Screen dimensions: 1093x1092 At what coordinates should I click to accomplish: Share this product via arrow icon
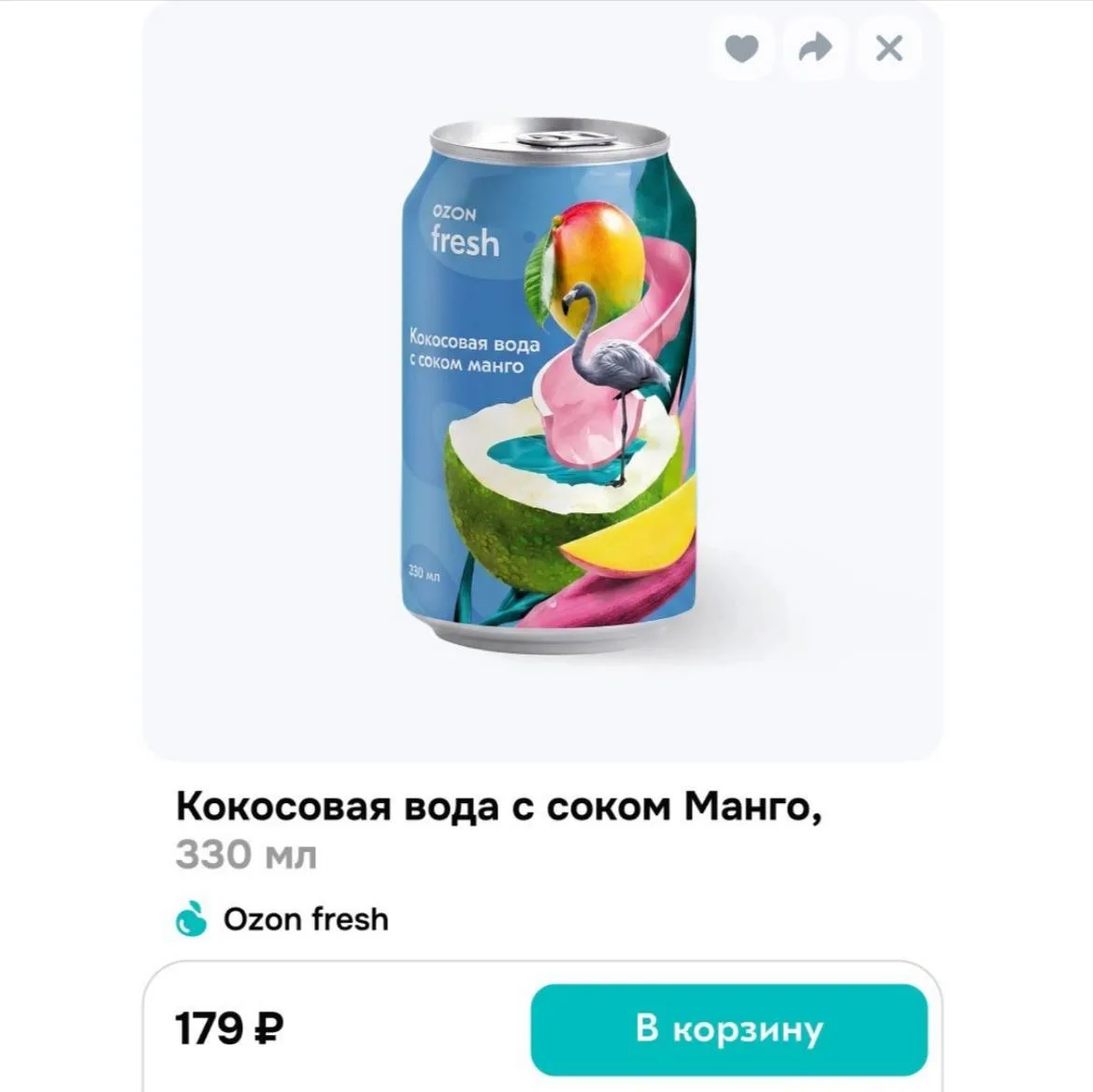(815, 48)
